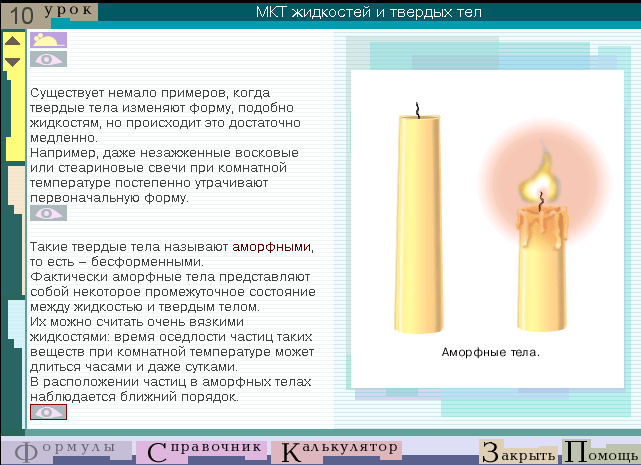Viewport: 641px width, 465px height.
Task: Click the purple mouse icon
Action: [x=48, y=40]
